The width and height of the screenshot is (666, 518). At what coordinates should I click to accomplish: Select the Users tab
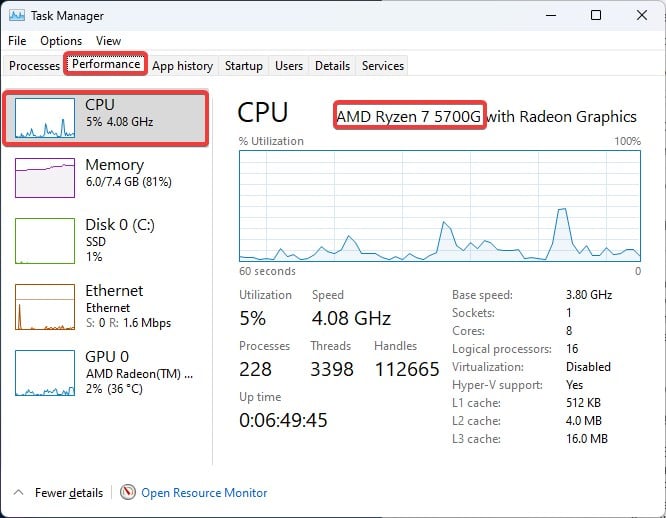pos(289,66)
